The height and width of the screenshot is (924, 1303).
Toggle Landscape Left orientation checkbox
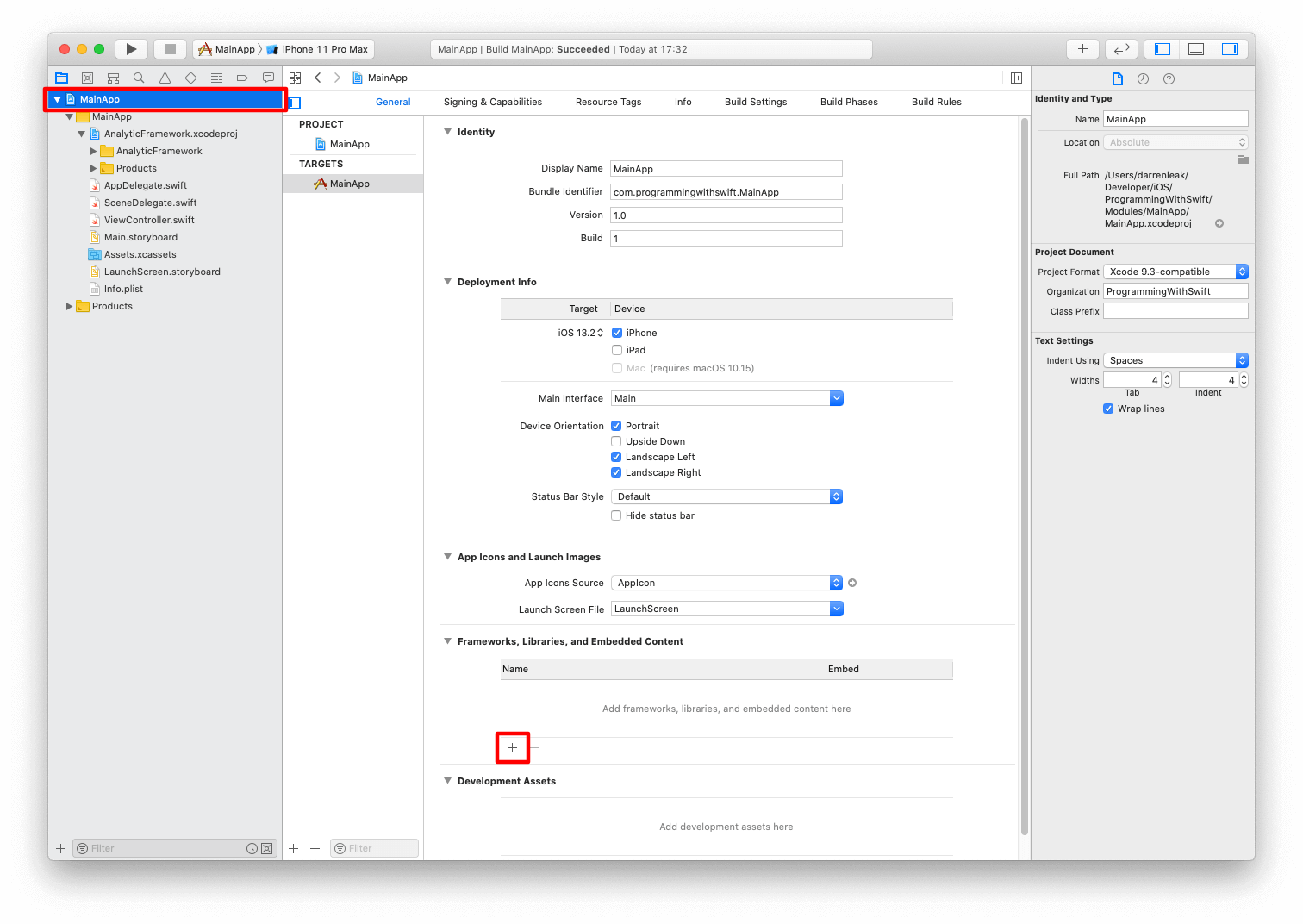point(616,457)
